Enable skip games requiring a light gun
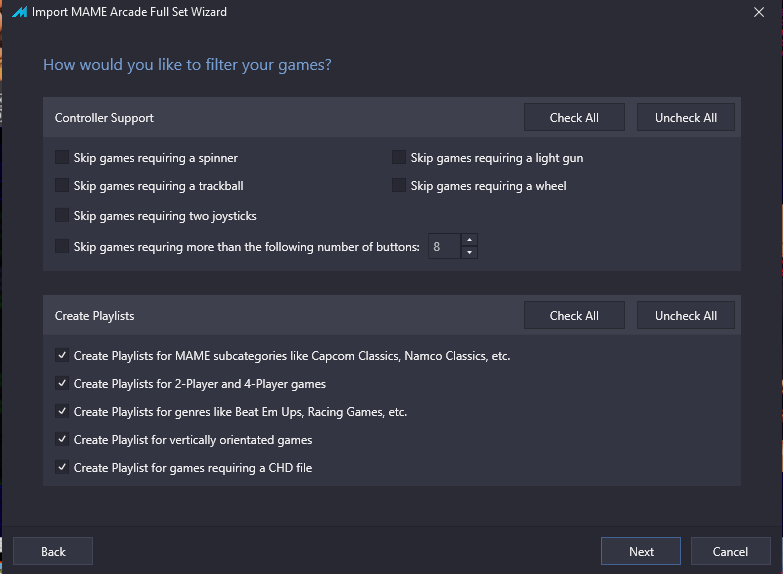The image size is (783, 574). (399, 157)
